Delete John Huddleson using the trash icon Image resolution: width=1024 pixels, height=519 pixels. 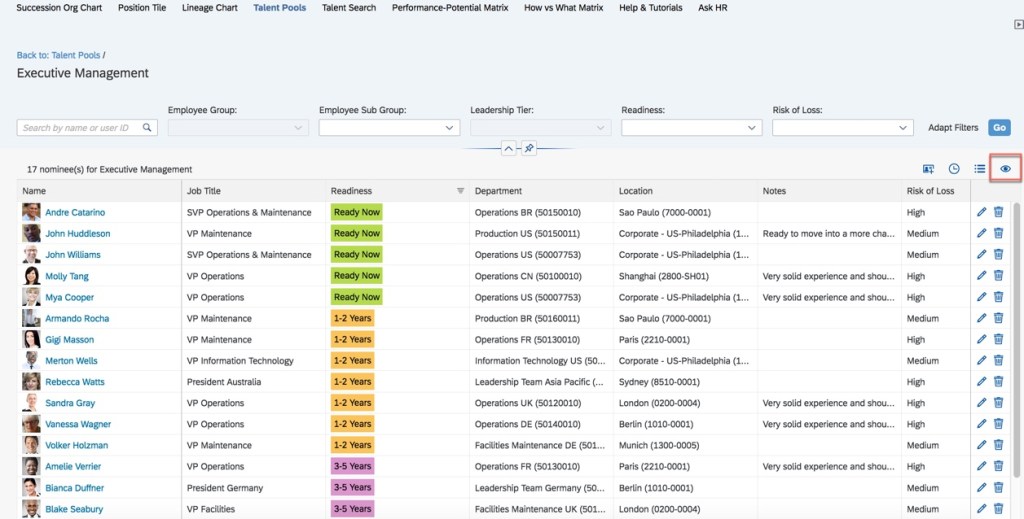click(x=998, y=233)
